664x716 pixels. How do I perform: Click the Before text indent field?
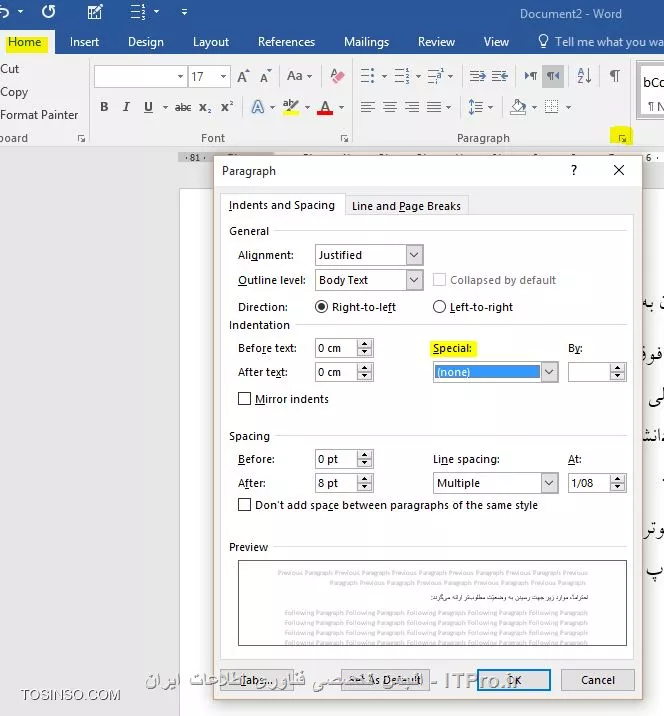336,348
